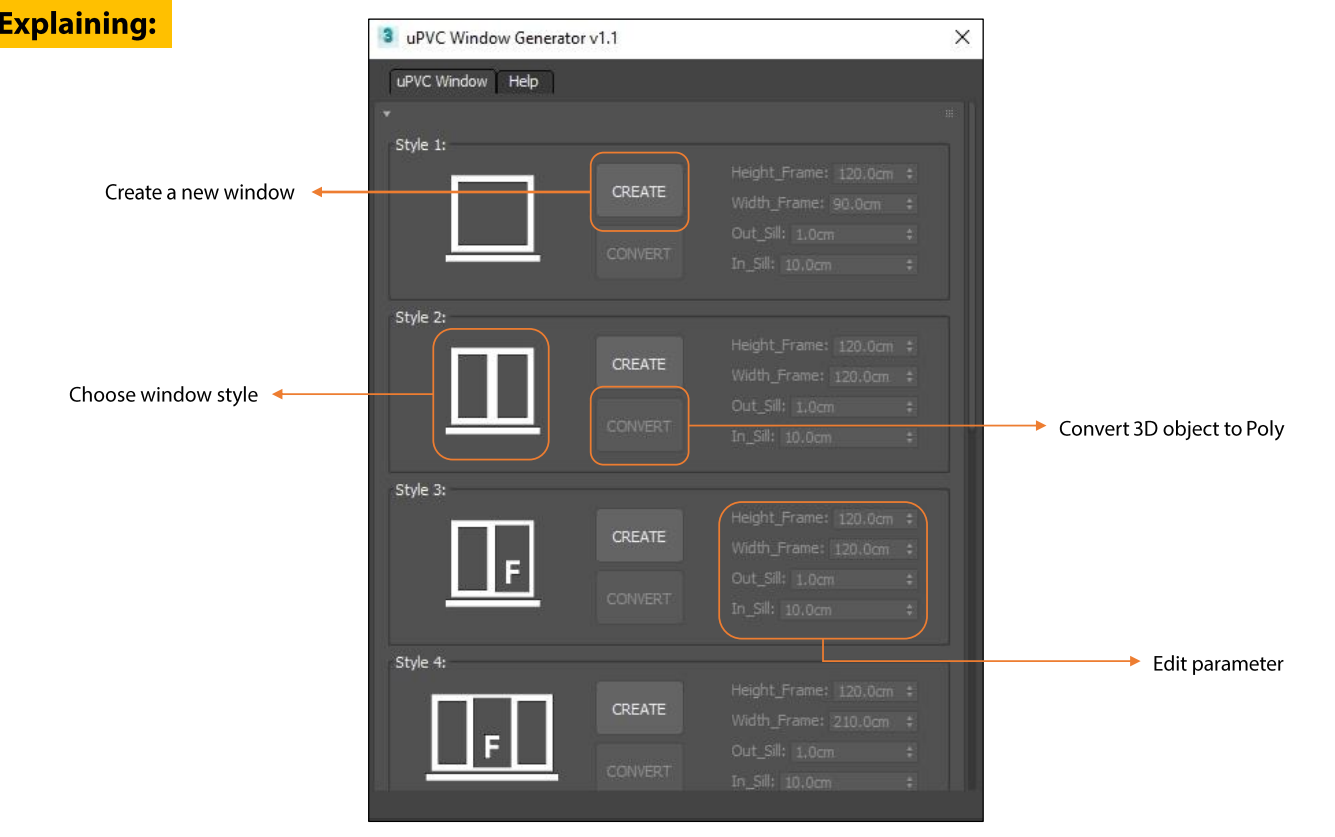Image resolution: width=1335 pixels, height=837 pixels.
Task: Switch to the Help tab
Action: click(523, 82)
